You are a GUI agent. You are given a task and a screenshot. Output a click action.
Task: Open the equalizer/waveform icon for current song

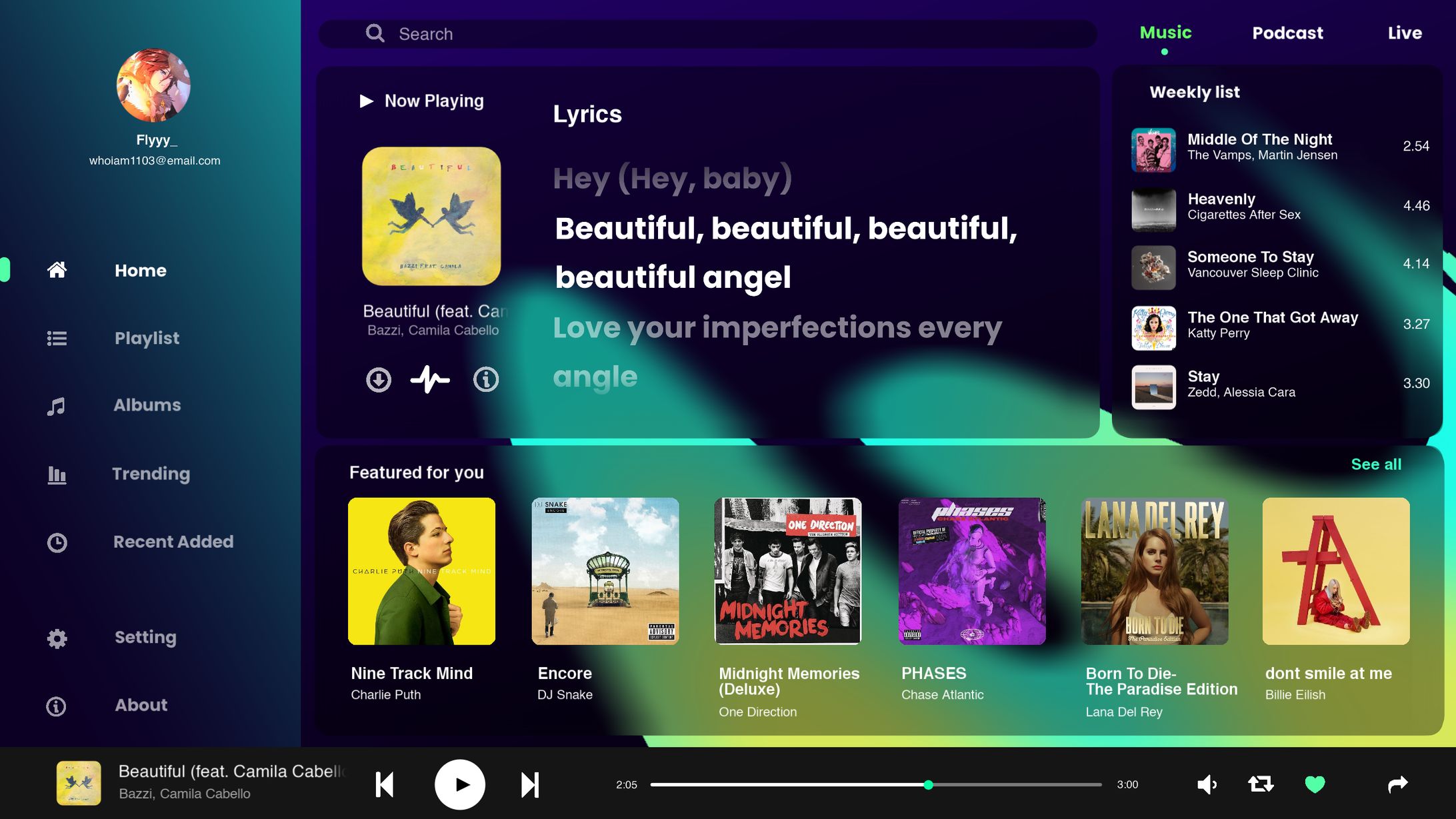[431, 379]
